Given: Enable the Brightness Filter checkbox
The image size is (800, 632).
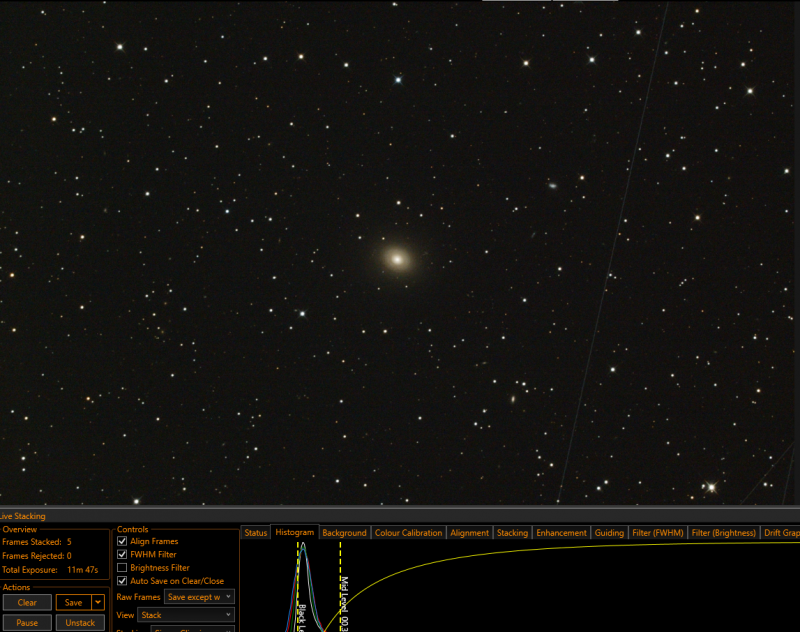Looking at the screenshot, I should (122, 568).
